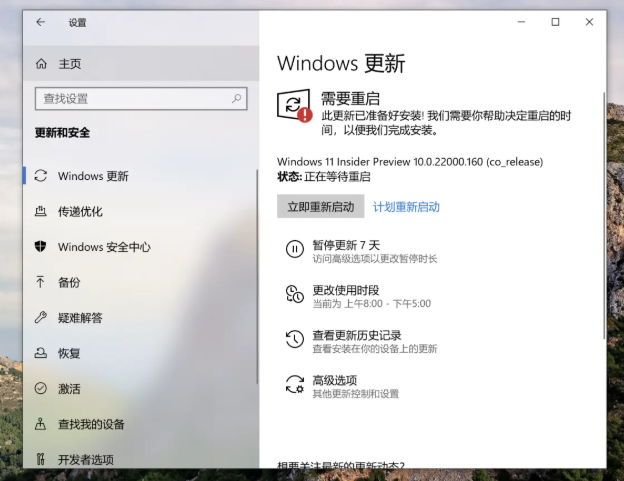The height and width of the screenshot is (481, 624).
Task: Click the 恢复 recovery icon
Action: click(x=41, y=353)
